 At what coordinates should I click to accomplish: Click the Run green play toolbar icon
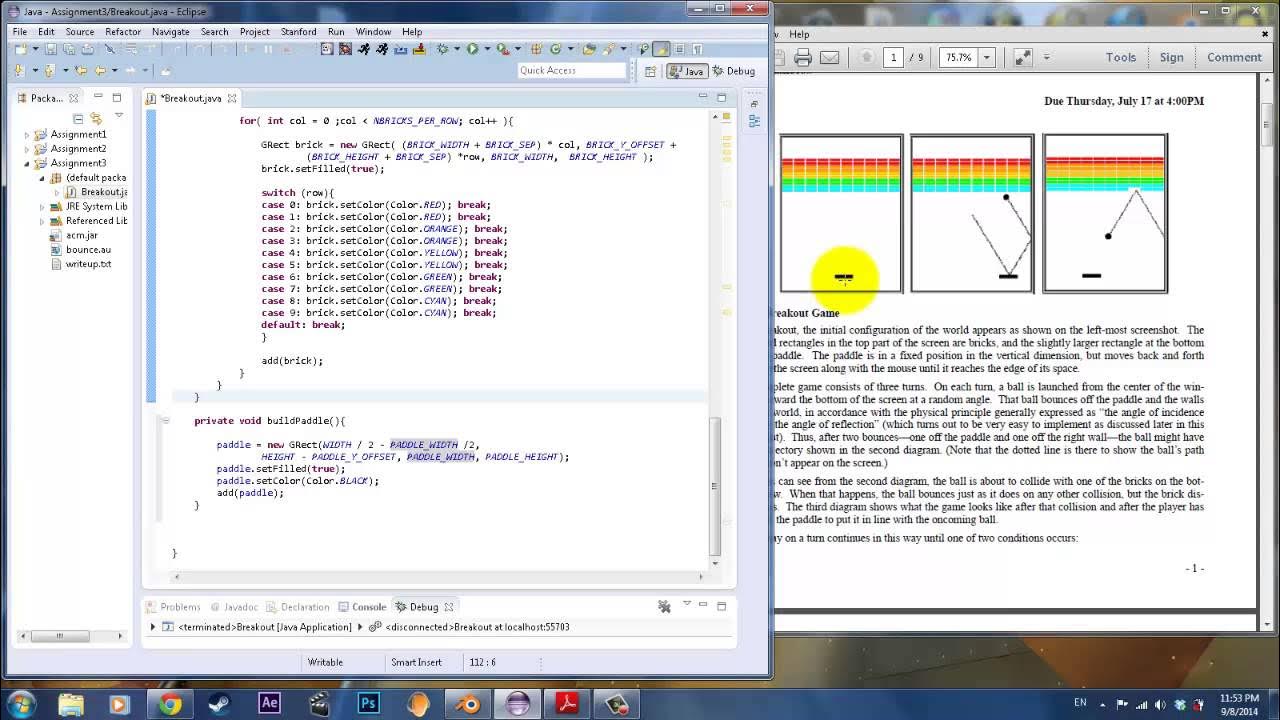(x=471, y=48)
